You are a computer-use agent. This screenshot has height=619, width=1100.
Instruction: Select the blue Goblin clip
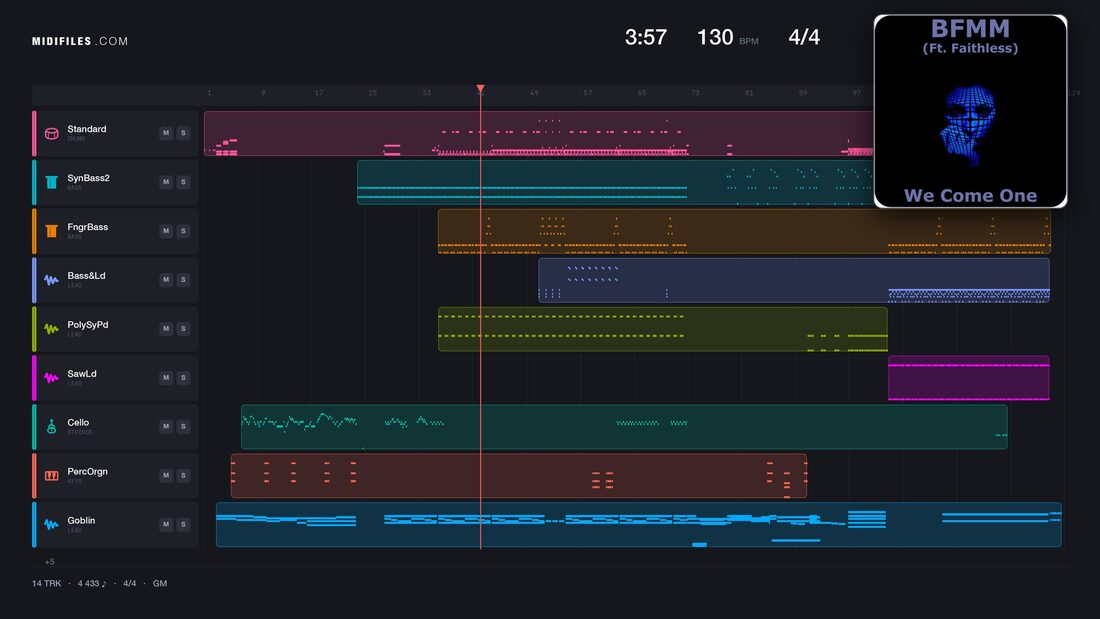tap(639, 524)
